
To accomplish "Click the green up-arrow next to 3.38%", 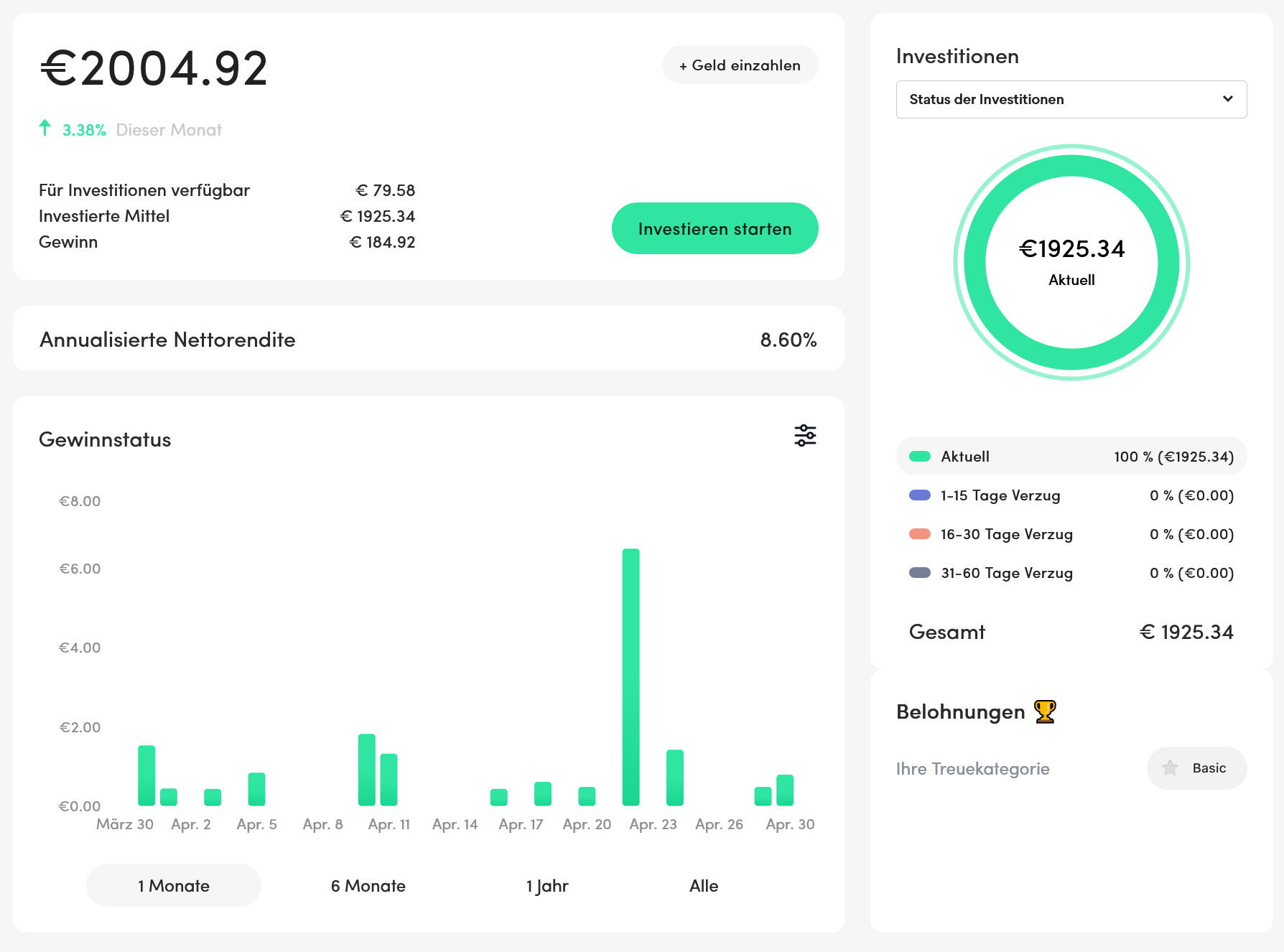I will 45,128.
